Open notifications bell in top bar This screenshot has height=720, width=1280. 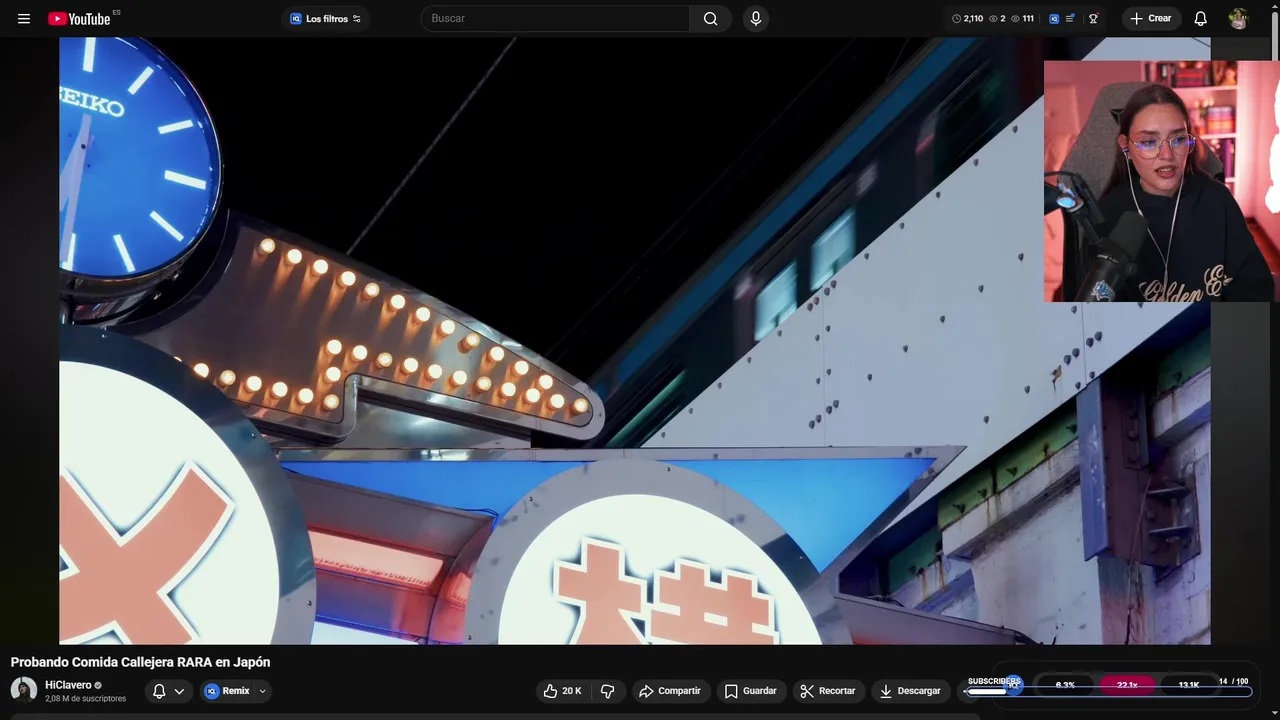point(1200,19)
